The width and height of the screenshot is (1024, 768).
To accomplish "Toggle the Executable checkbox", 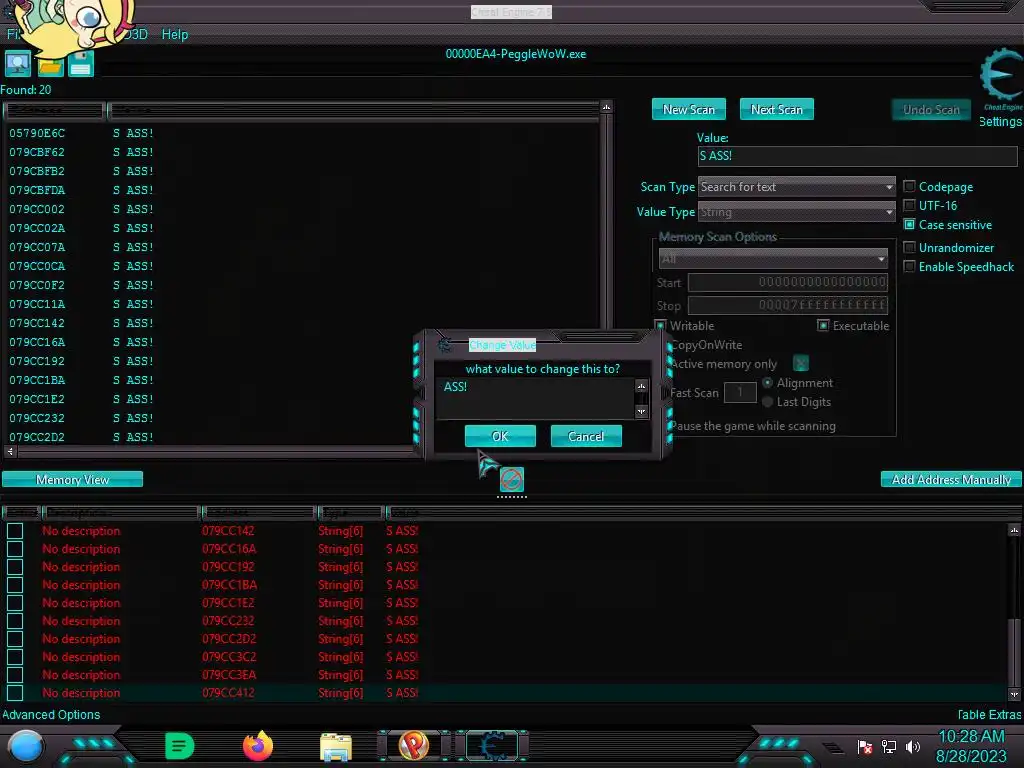I will 824,325.
